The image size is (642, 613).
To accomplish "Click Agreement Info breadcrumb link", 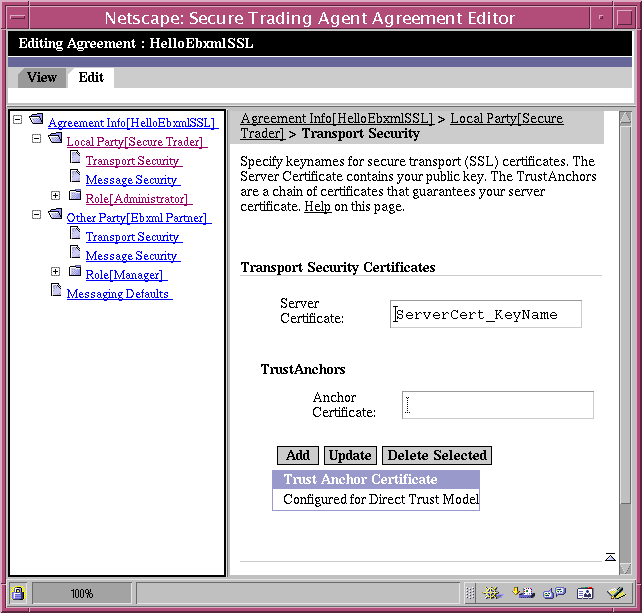I will coord(337,118).
